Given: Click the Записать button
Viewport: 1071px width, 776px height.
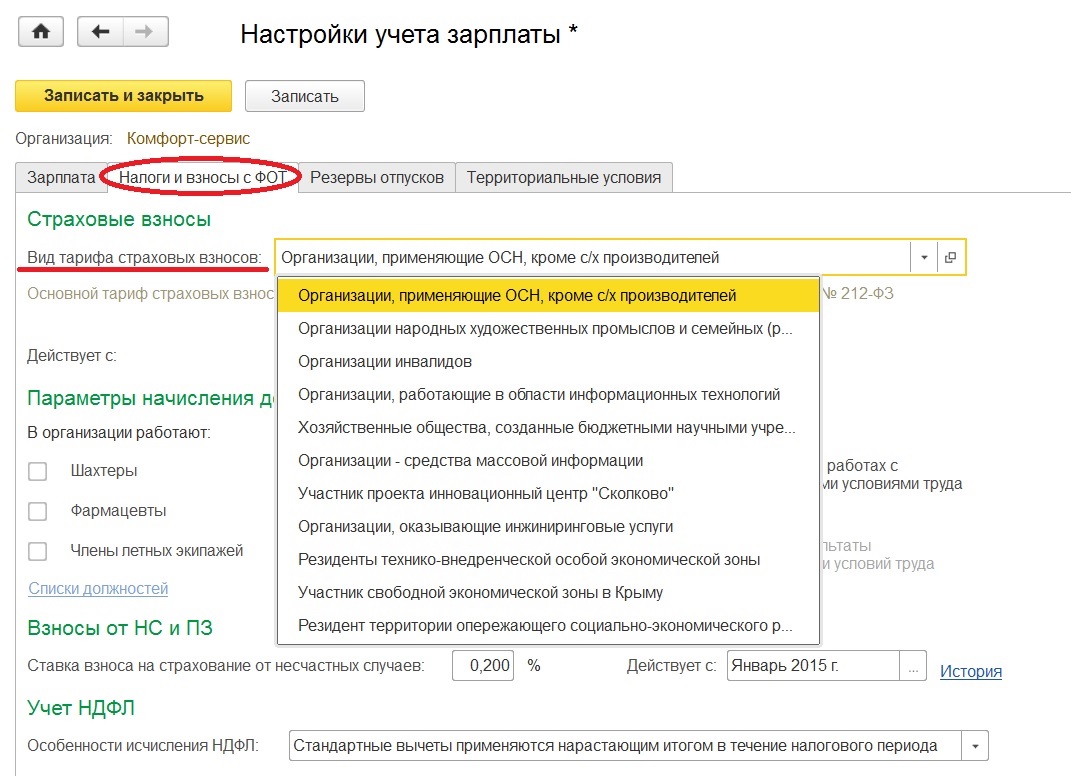Looking at the screenshot, I should (304, 97).
